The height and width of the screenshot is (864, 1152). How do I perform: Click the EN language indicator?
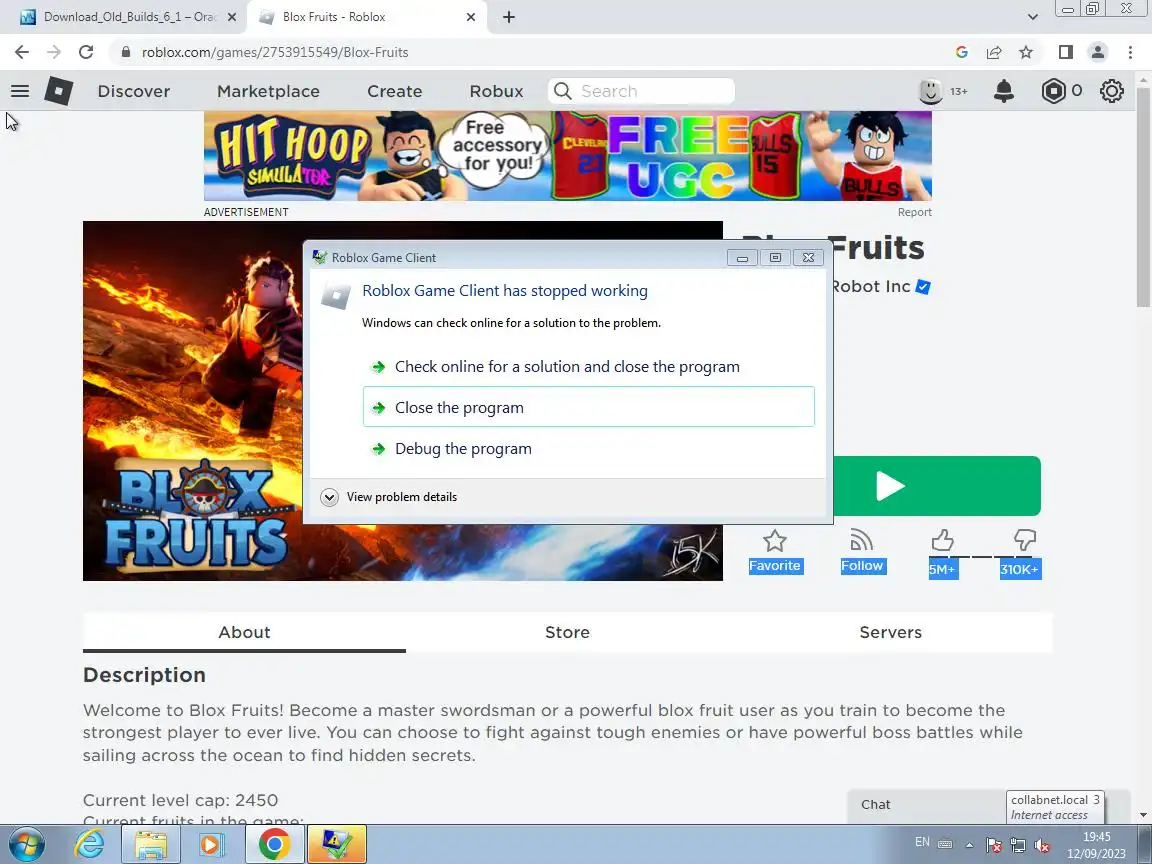click(x=922, y=842)
